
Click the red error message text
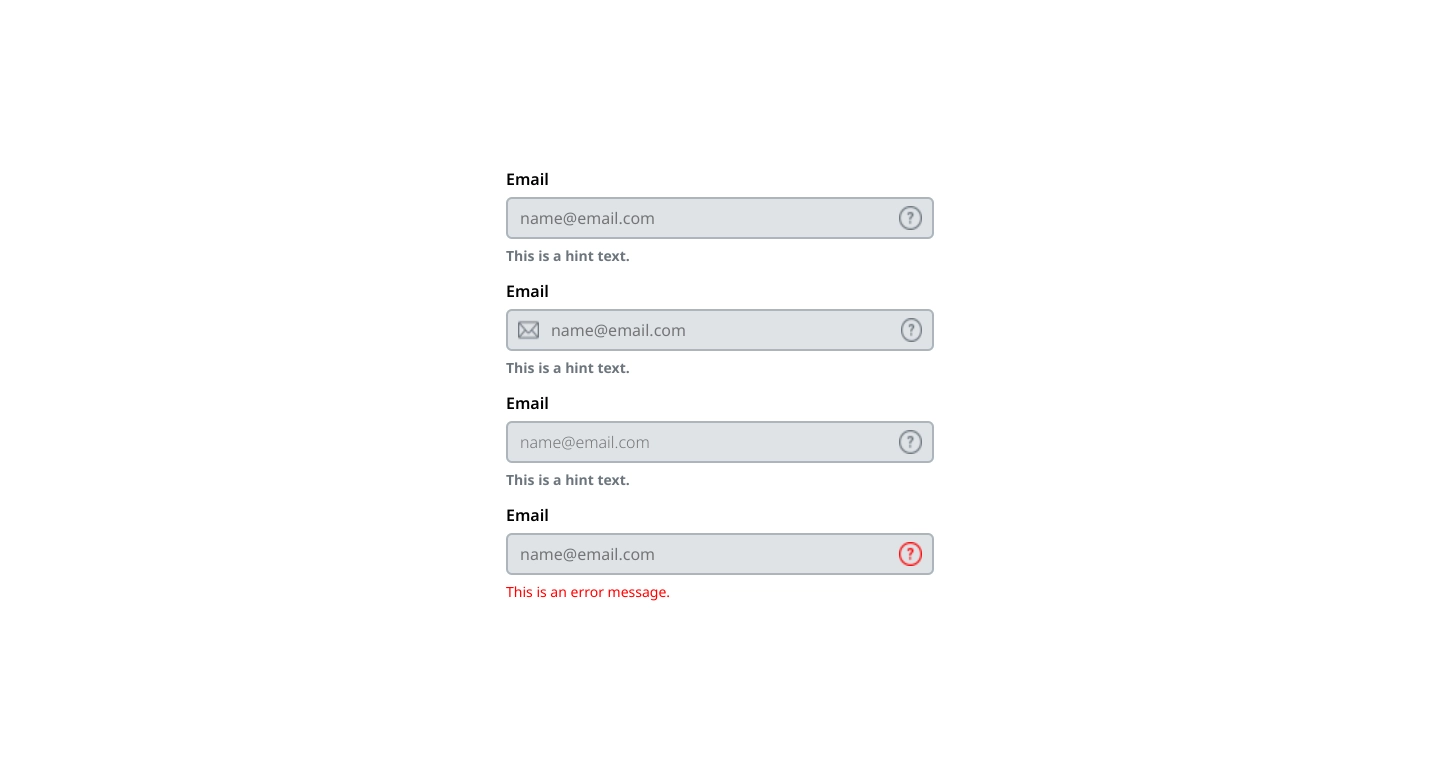click(588, 592)
